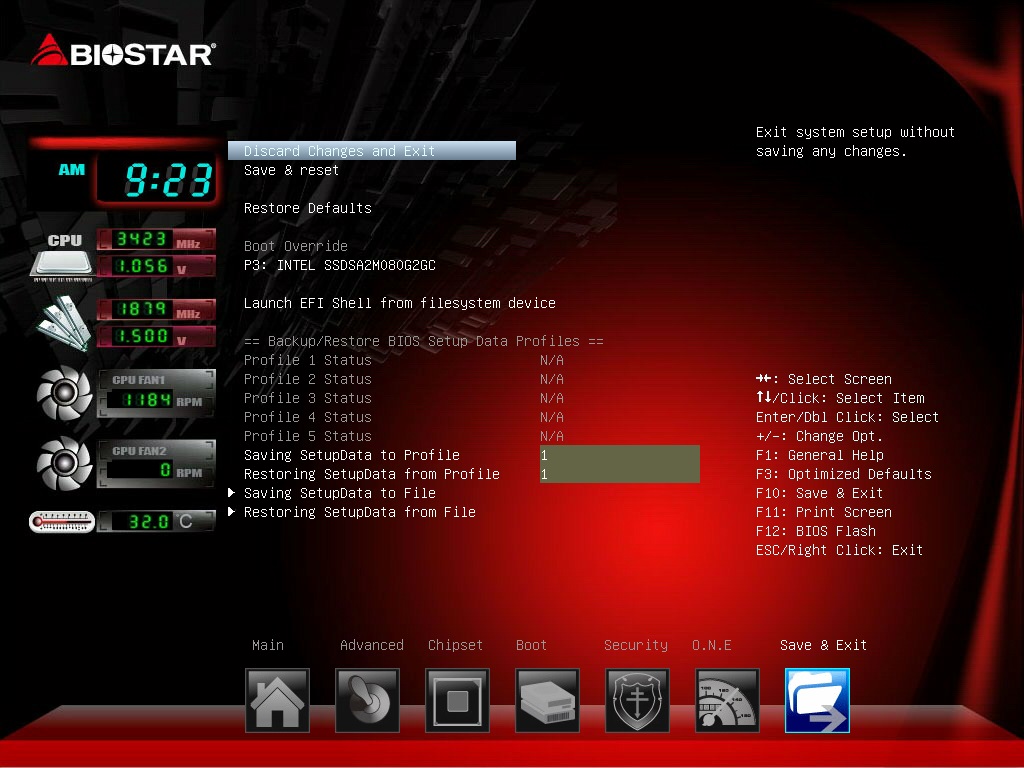Select the Chipset chip icon

[457, 700]
